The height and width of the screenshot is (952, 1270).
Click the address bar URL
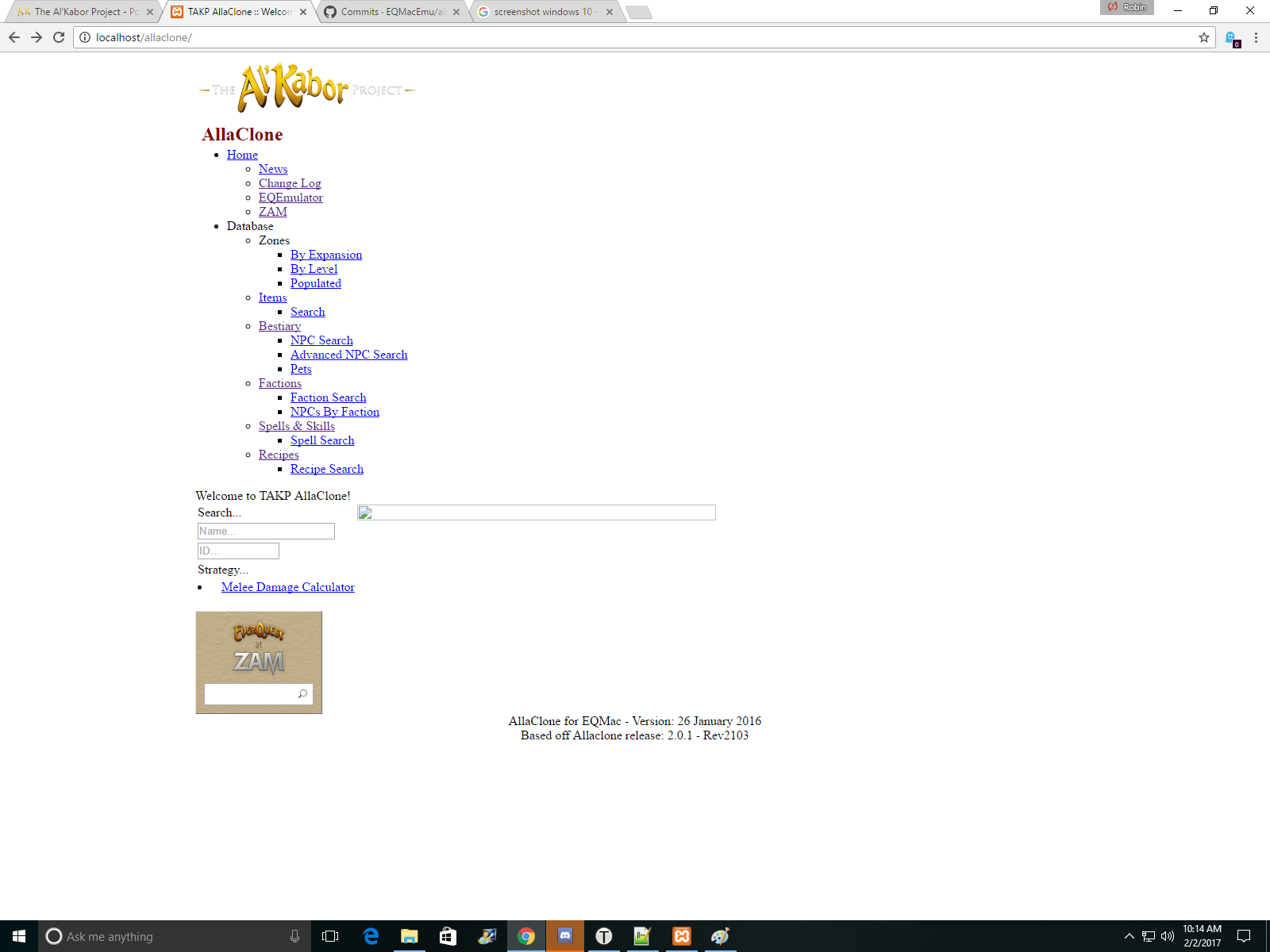pos(144,37)
